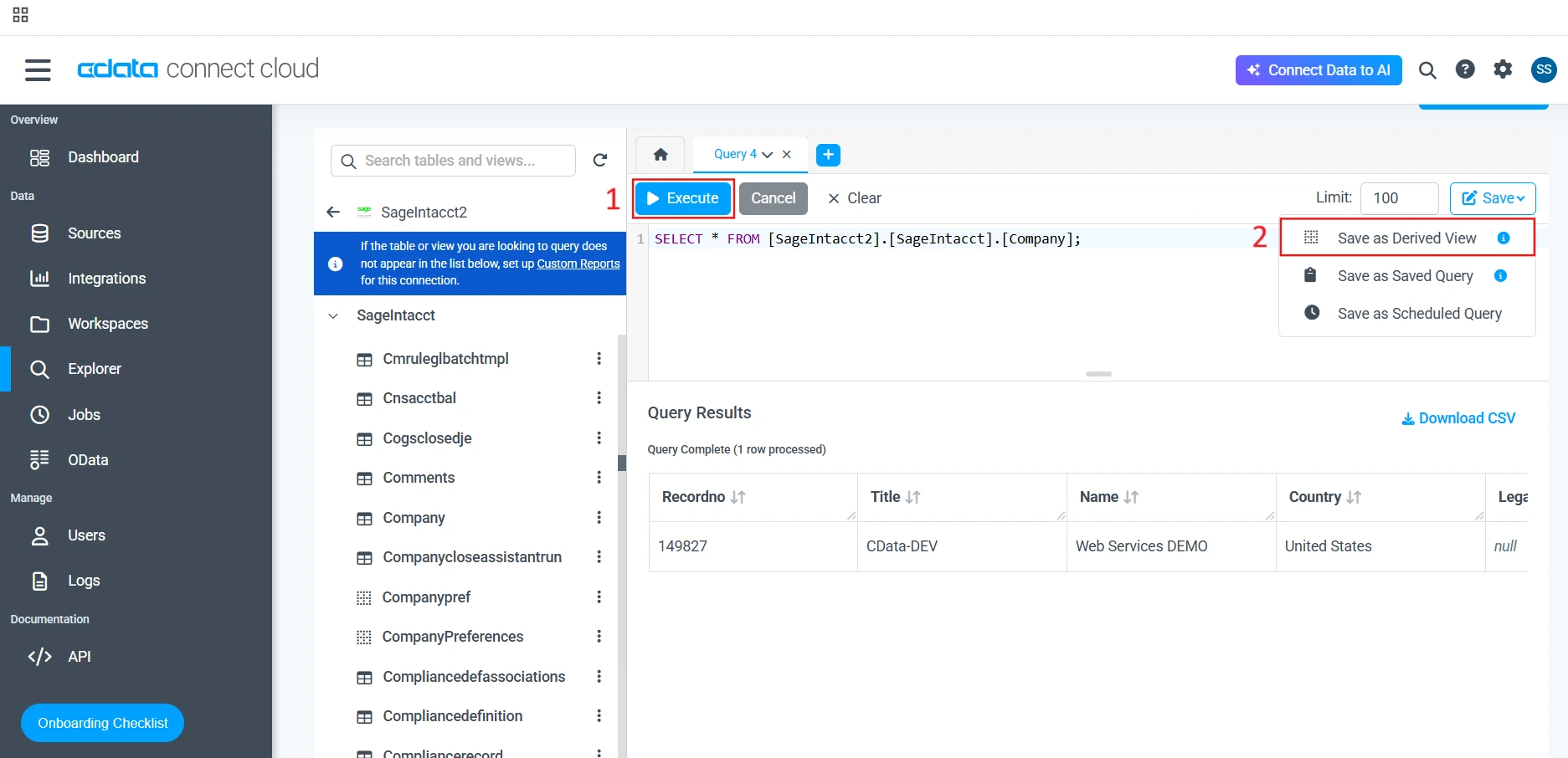Close the Query 4 tab

pos(787,154)
